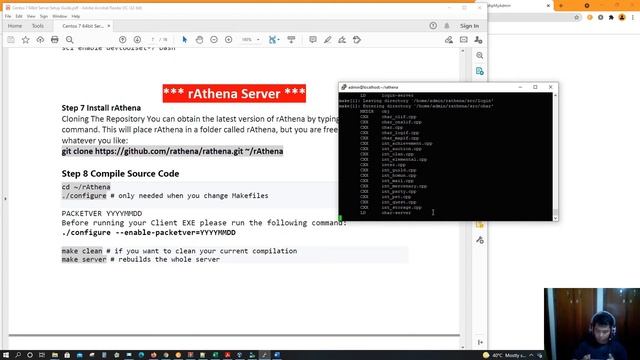Open the Window menu
The height and width of the screenshot is (360, 640).
pyautogui.click(x=60, y=16)
